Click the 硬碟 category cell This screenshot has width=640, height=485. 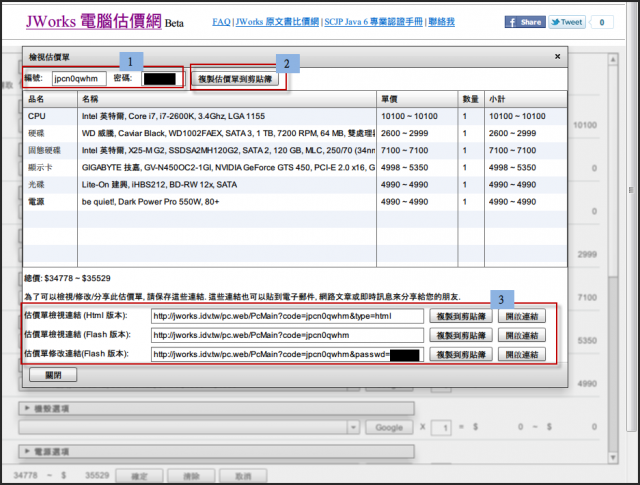50,133
